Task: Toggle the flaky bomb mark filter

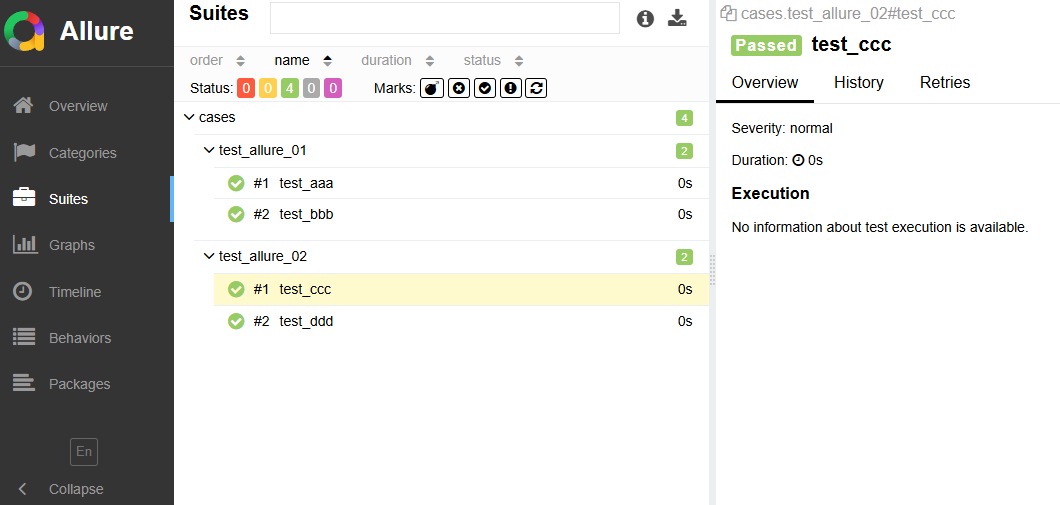Action: pos(432,88)
